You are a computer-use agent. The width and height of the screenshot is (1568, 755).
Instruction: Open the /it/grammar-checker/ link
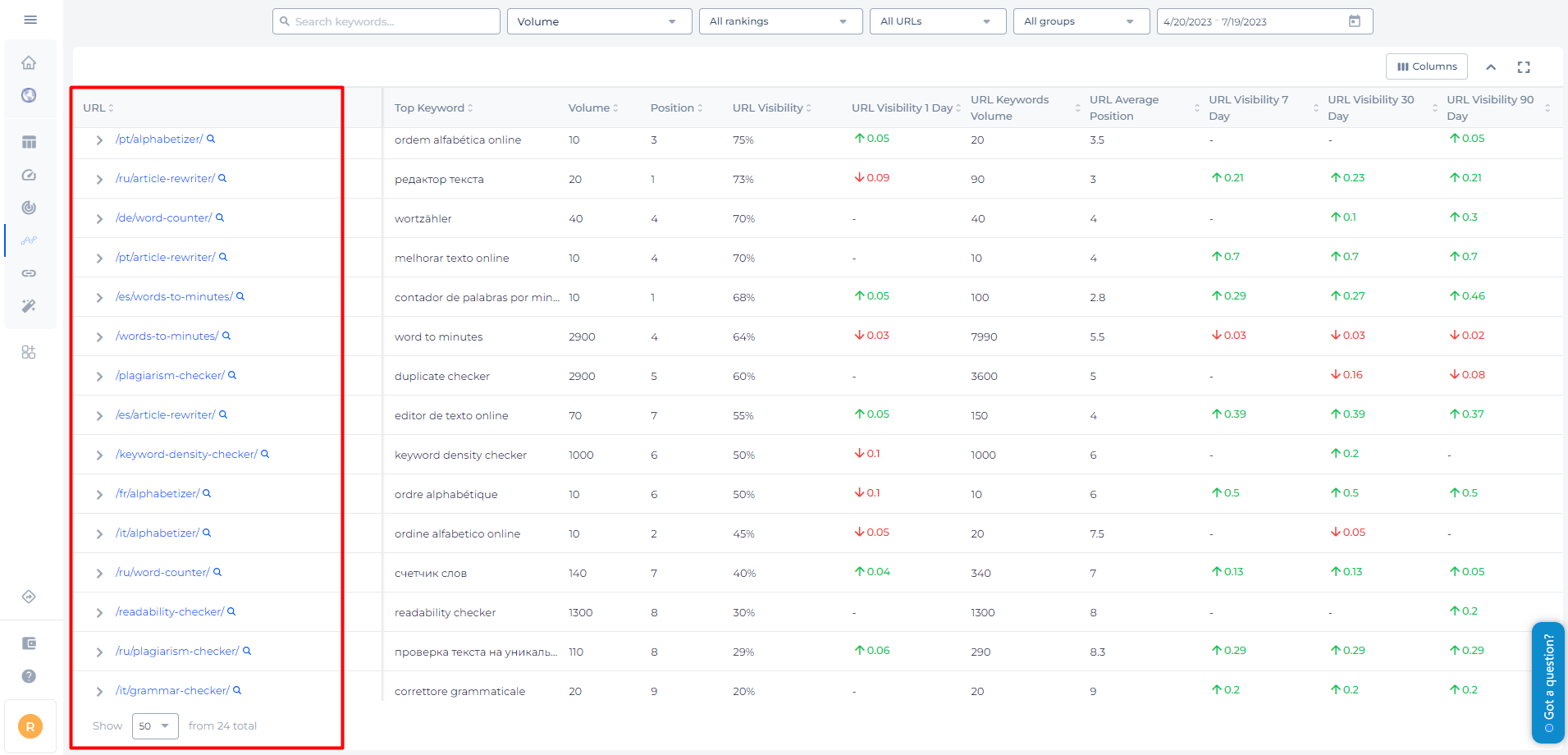pyautogui.click(x=172, y=691)
